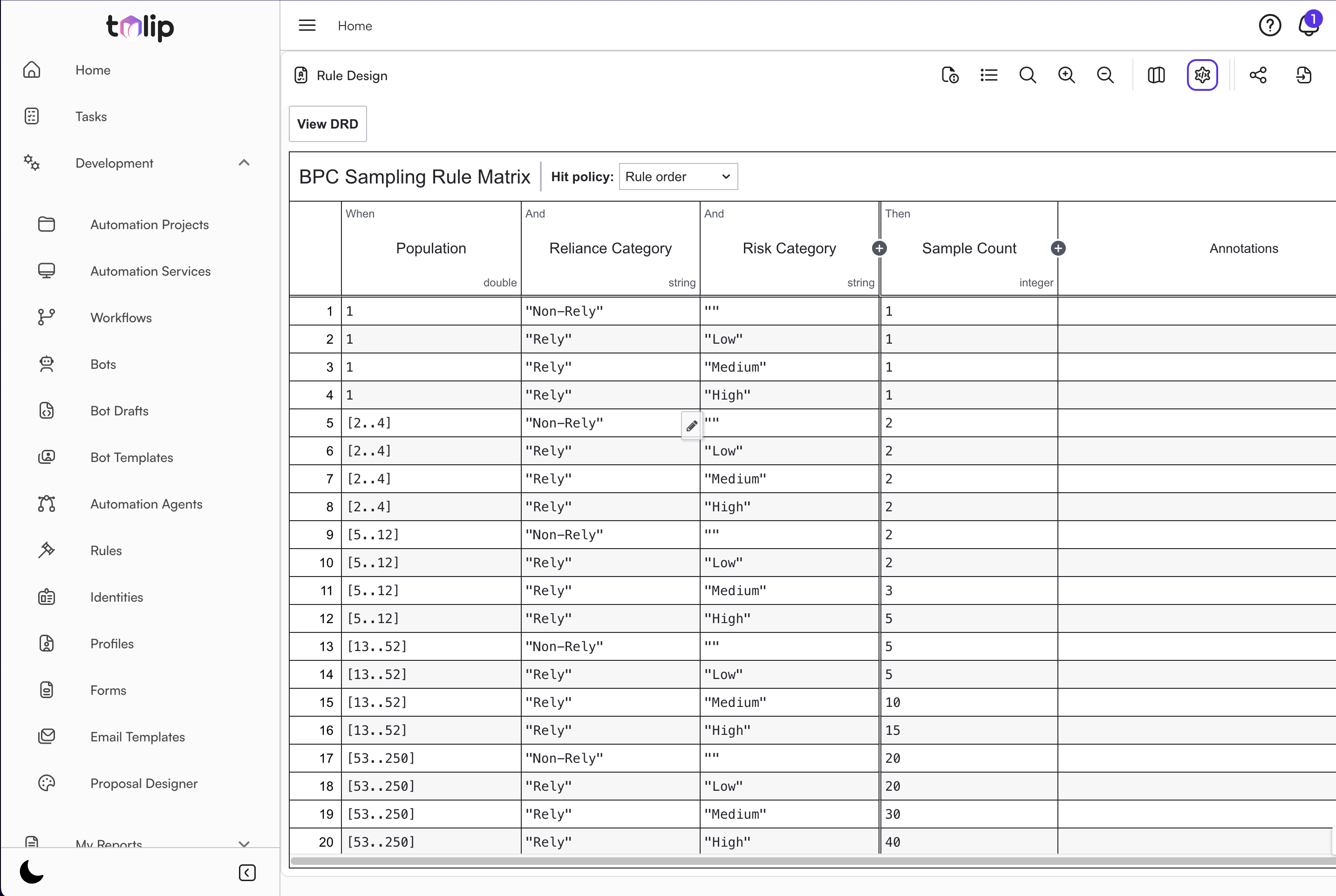1336x896 pixels.
Task: Open Proposal Designer in sidebar
Action: click(x=144, y=783)
